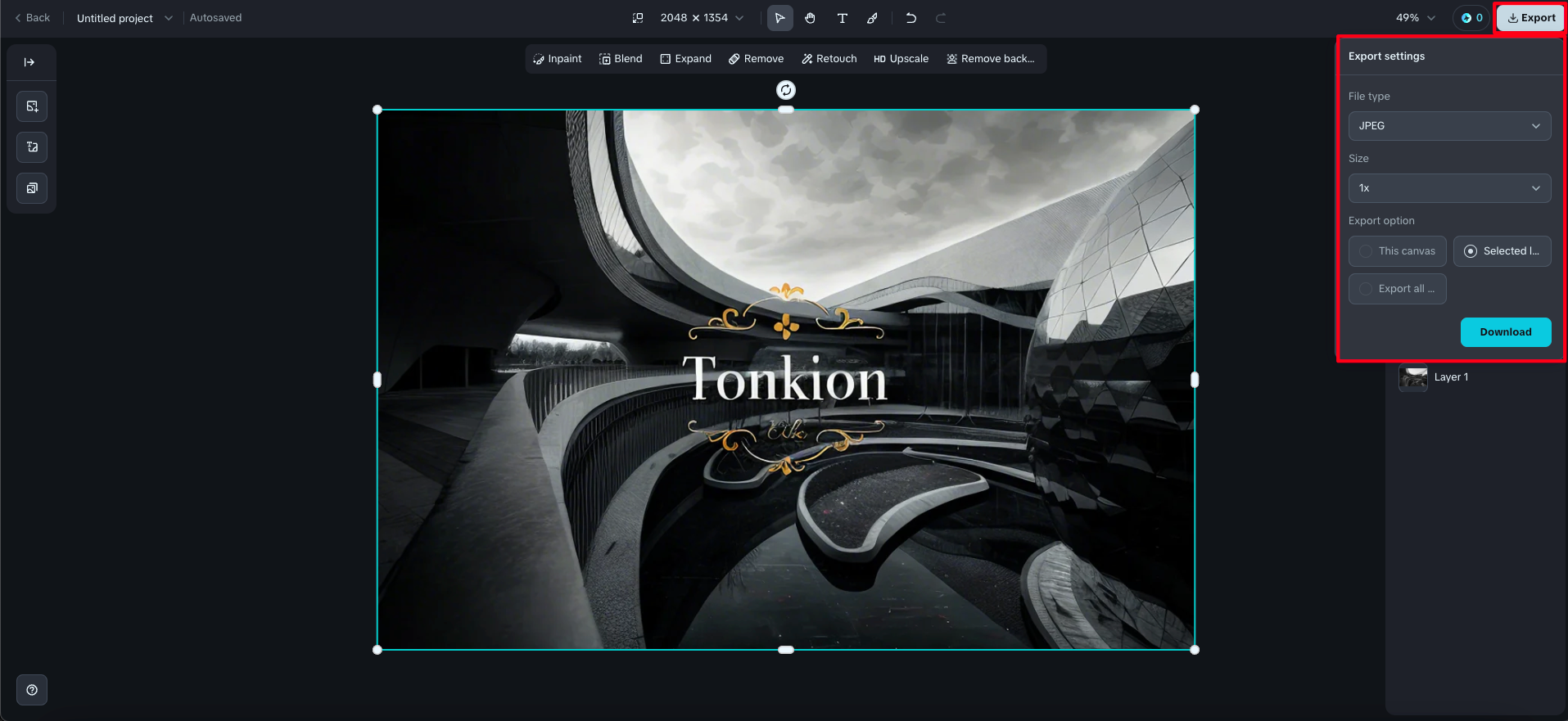1568x721 pixels.
Task: Click the Layer 1 label
Action: click(x=1451, y=377)
